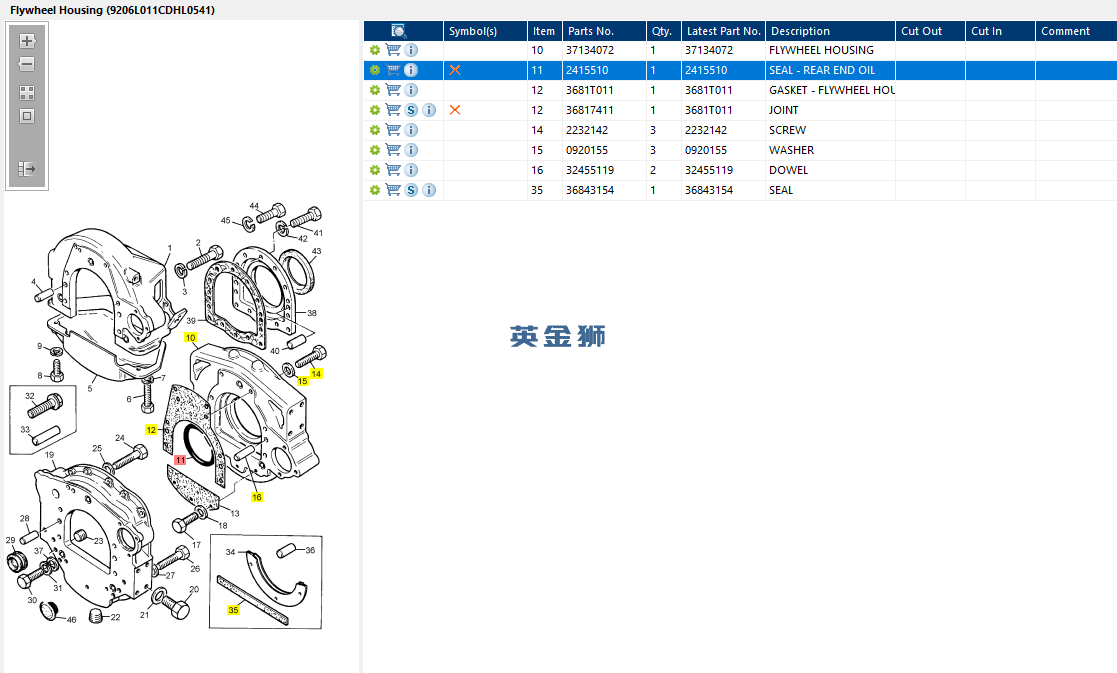Add JOINT 36817411 to cart

[393, 110]
